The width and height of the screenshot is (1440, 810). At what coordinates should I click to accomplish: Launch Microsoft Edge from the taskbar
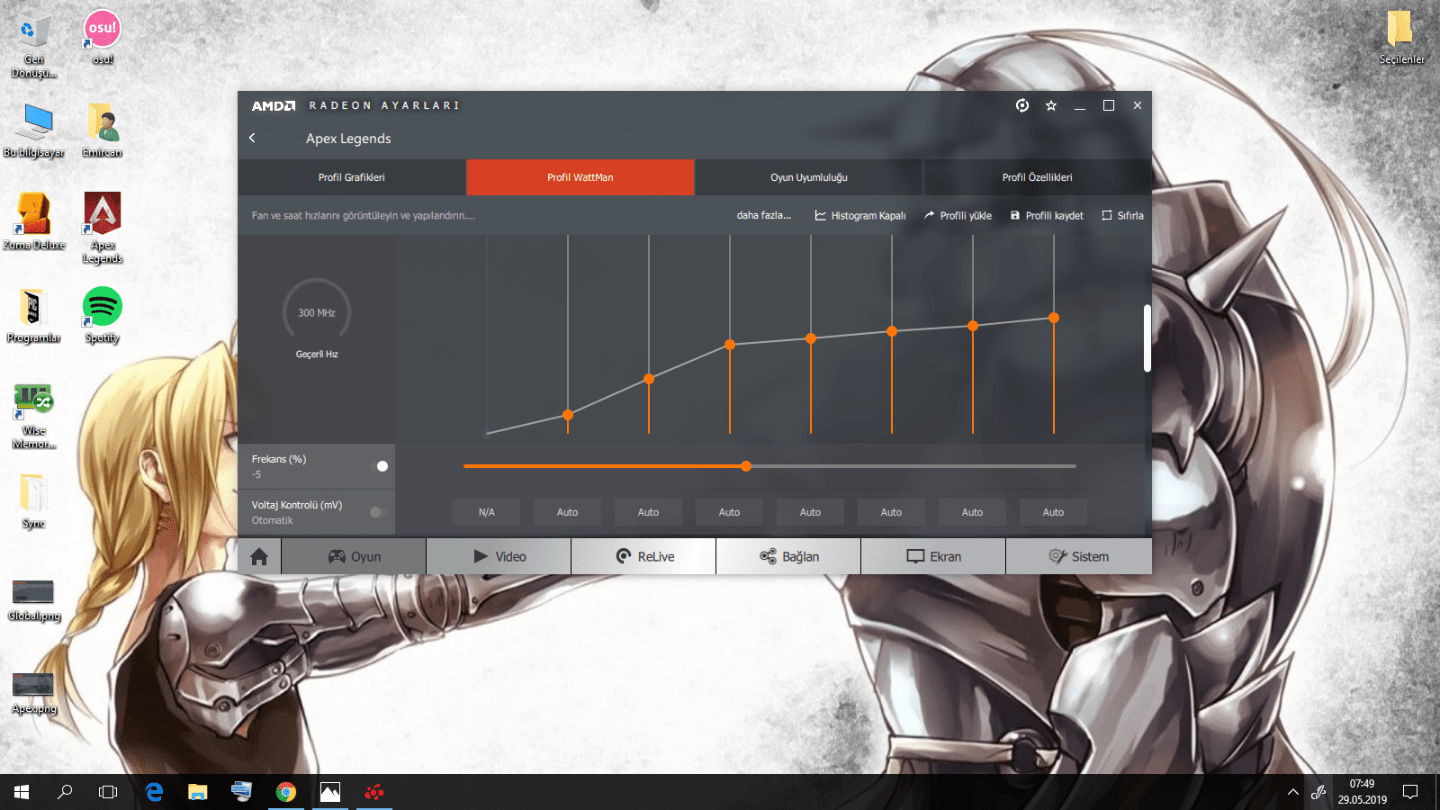(x=154, y=792)
